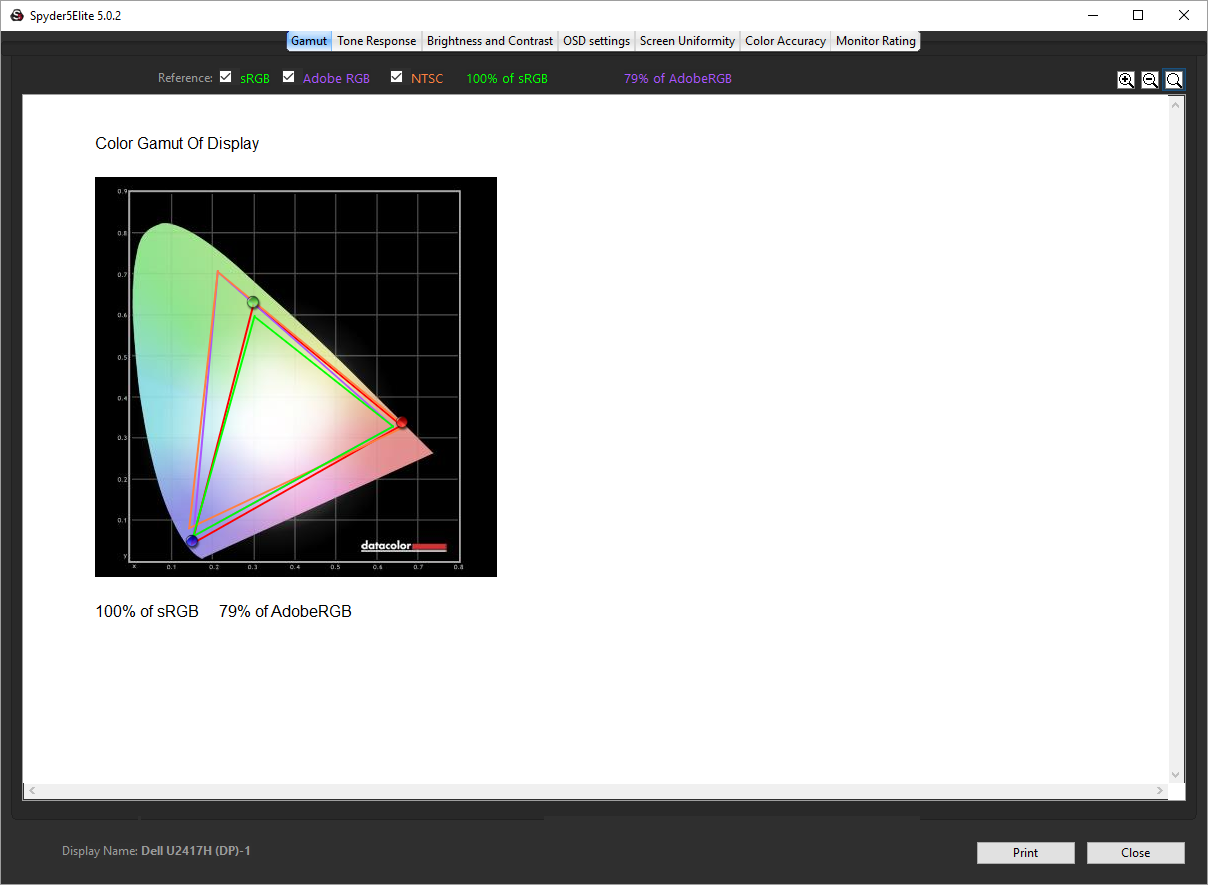Image resolution: width=1208 pixels, height=885 pixels.
Task: Uncheck the NTSC reference checkbox
Action: point(397,77)
